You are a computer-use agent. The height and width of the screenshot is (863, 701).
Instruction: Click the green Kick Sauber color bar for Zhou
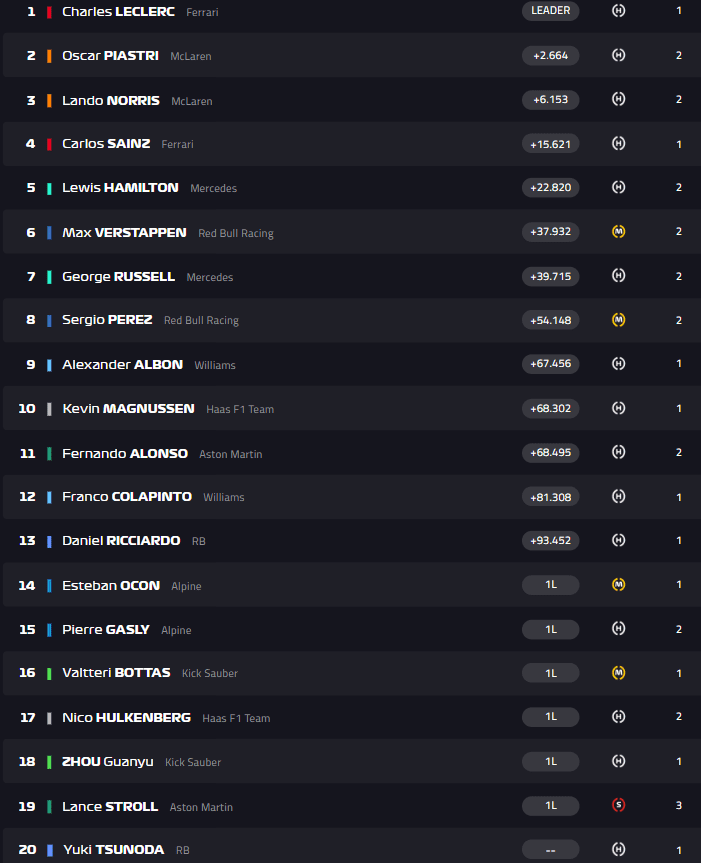click(49, 762)
